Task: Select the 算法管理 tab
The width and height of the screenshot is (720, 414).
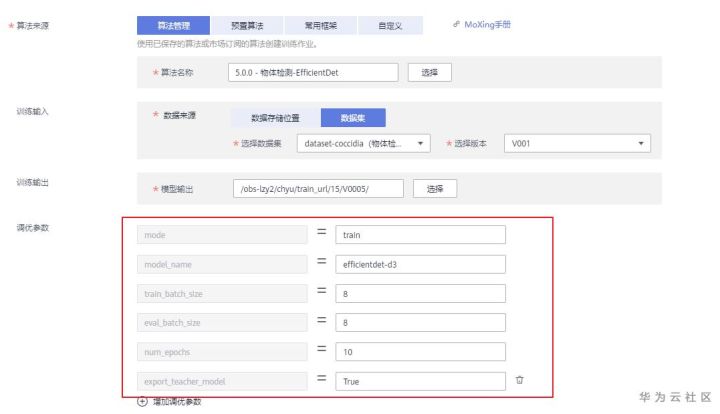Action: click(x=174, y=25)
